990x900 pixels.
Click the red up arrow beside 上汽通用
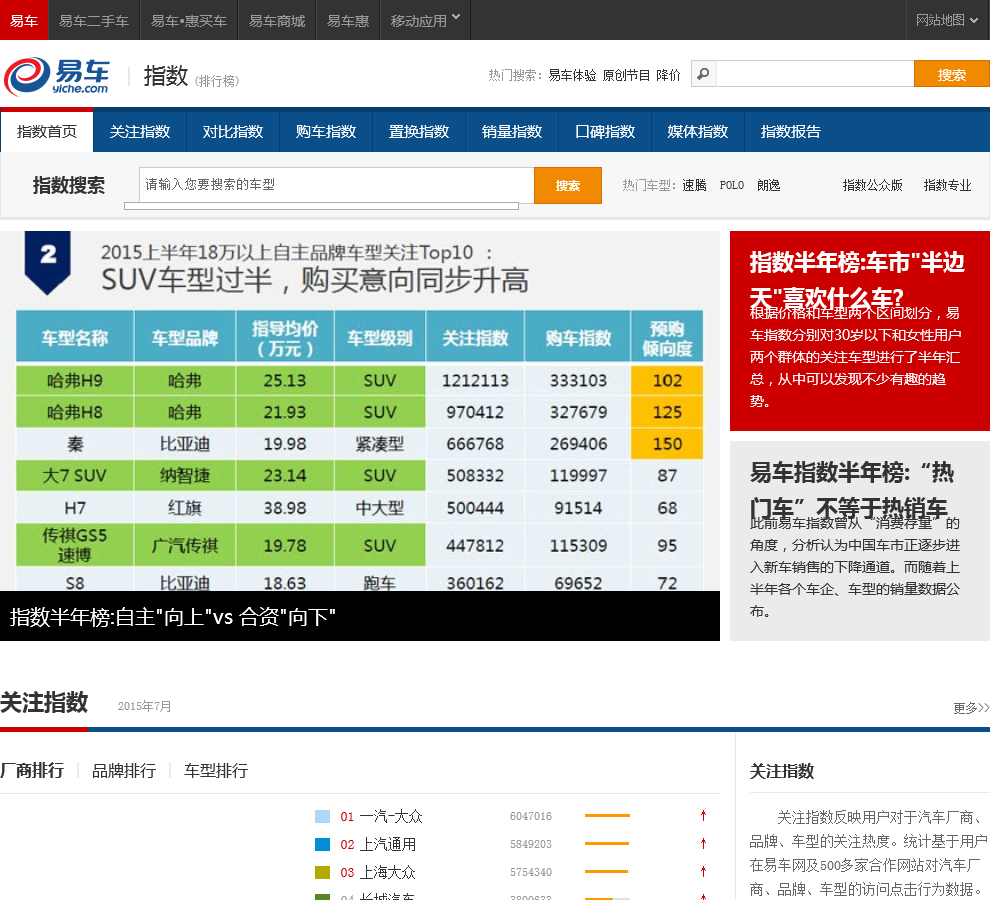(704, 844)
